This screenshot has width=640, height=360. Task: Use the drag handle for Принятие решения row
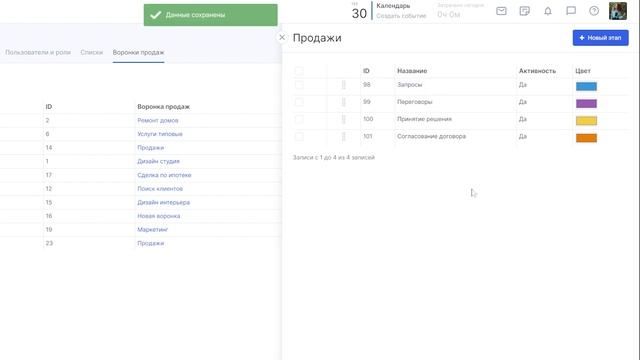pyautogui.click(x=344, y=119)
